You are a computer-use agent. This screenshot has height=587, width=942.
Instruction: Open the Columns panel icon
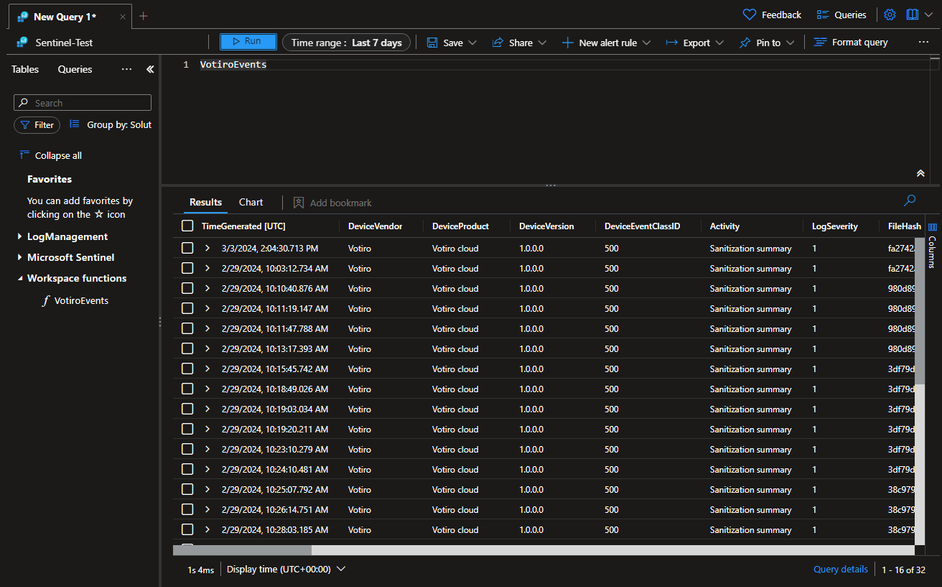(x=932, y=227)
